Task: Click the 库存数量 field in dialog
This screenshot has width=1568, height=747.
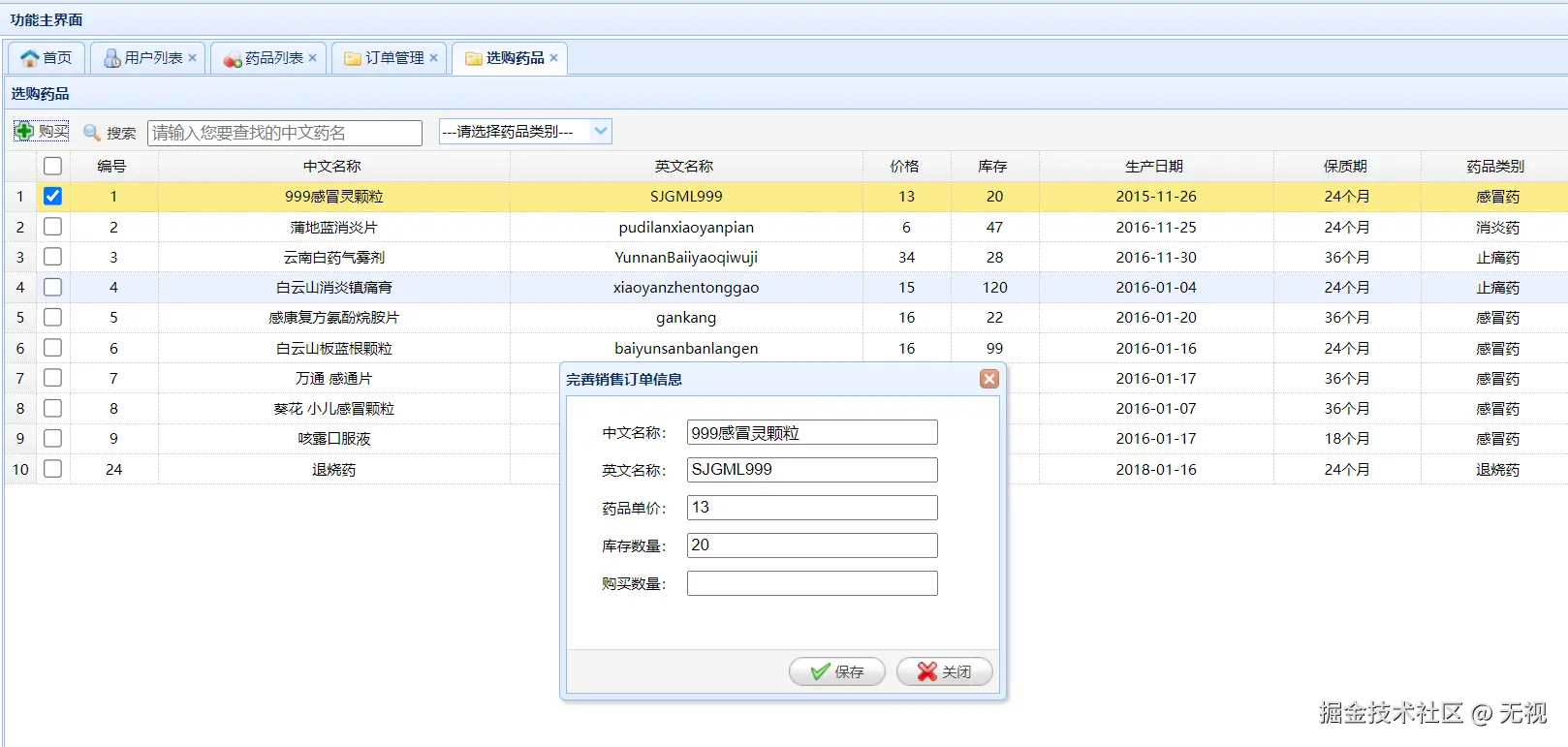Action: click(x=812, y=545)
